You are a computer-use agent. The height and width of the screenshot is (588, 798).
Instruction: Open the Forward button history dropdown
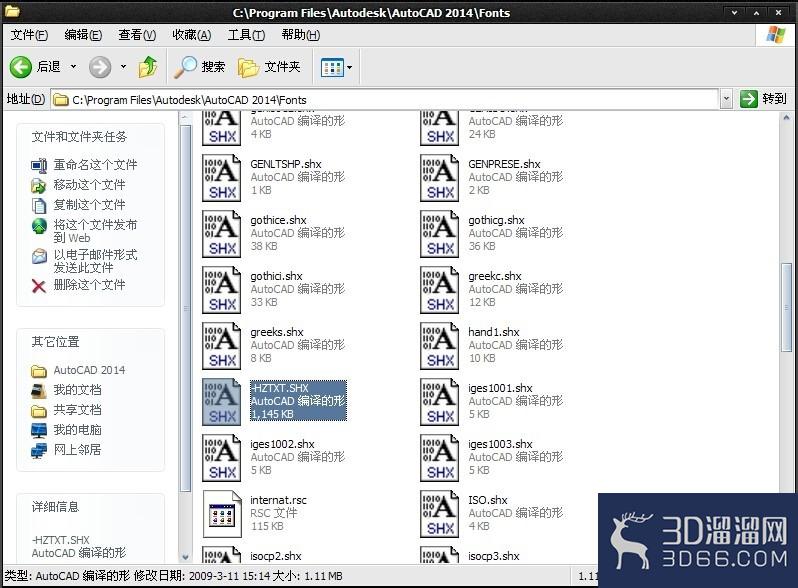pyautogui.click(x=123, y=67)
